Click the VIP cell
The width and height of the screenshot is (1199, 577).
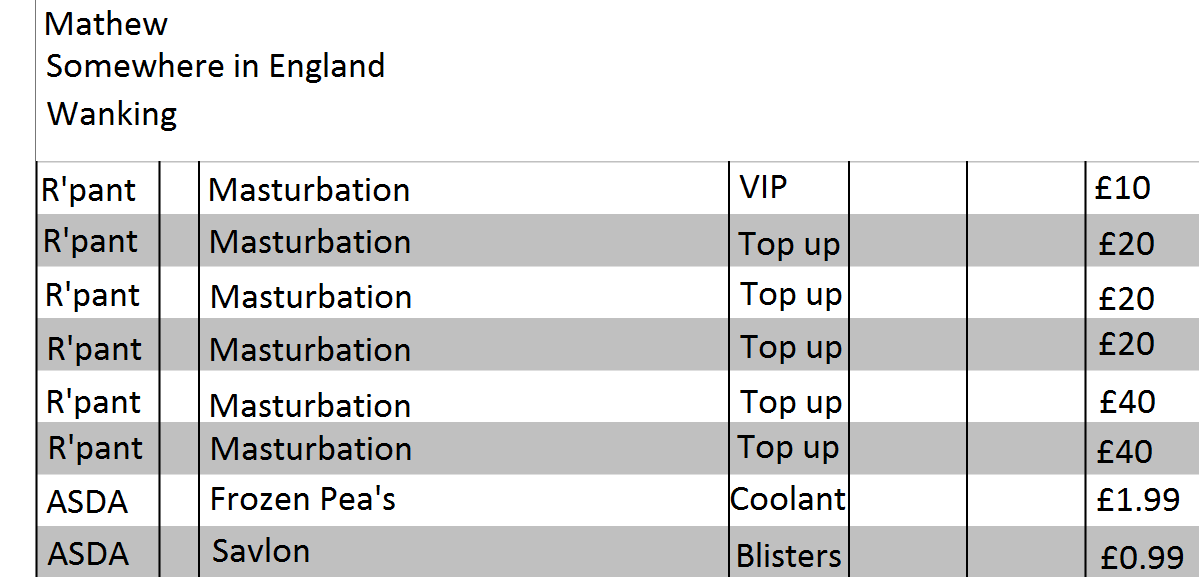[x=789, y=188]
